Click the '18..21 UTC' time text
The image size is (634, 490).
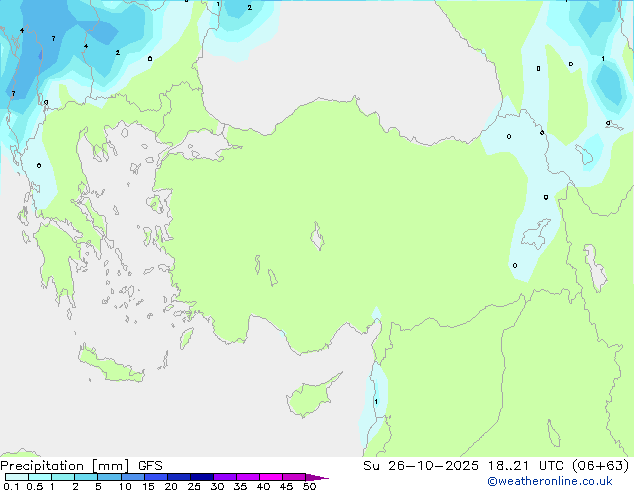[x=525, y=466]
